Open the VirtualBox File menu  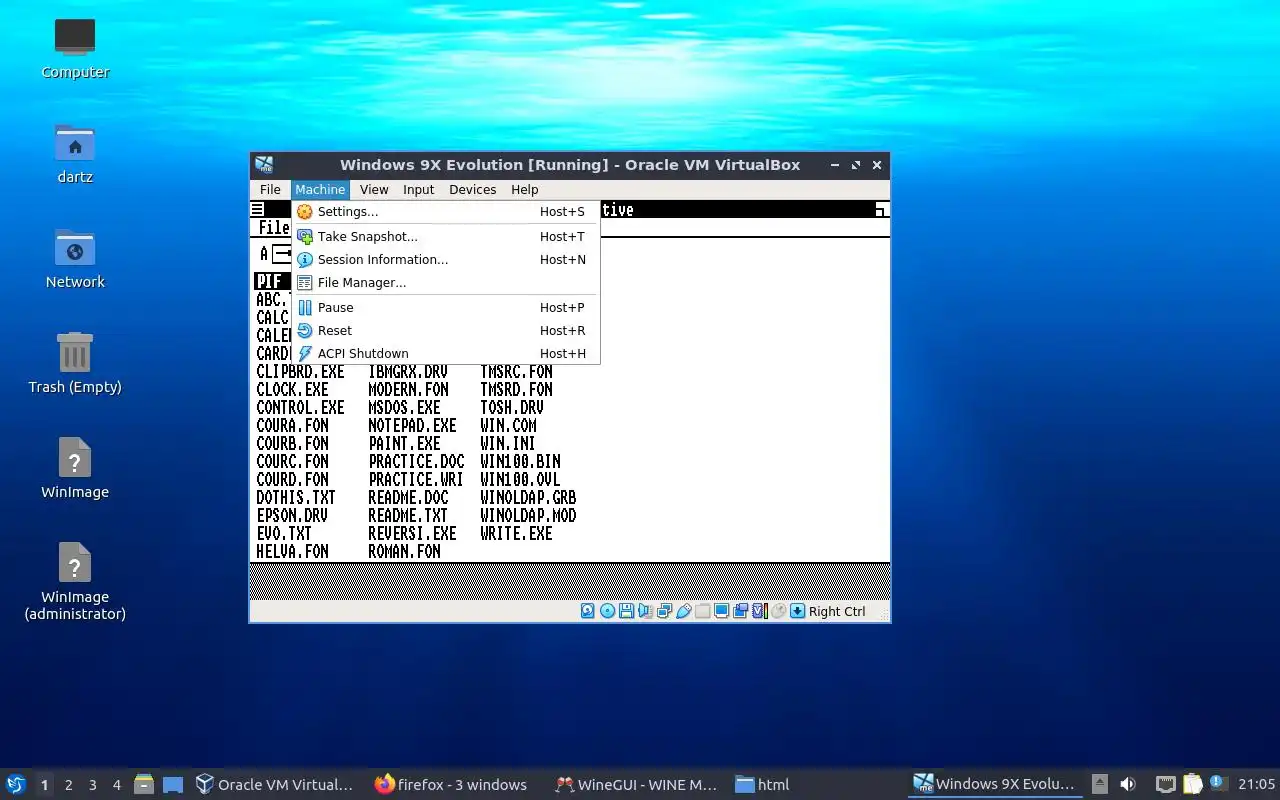pyautogui.click(x=270, y=189)
